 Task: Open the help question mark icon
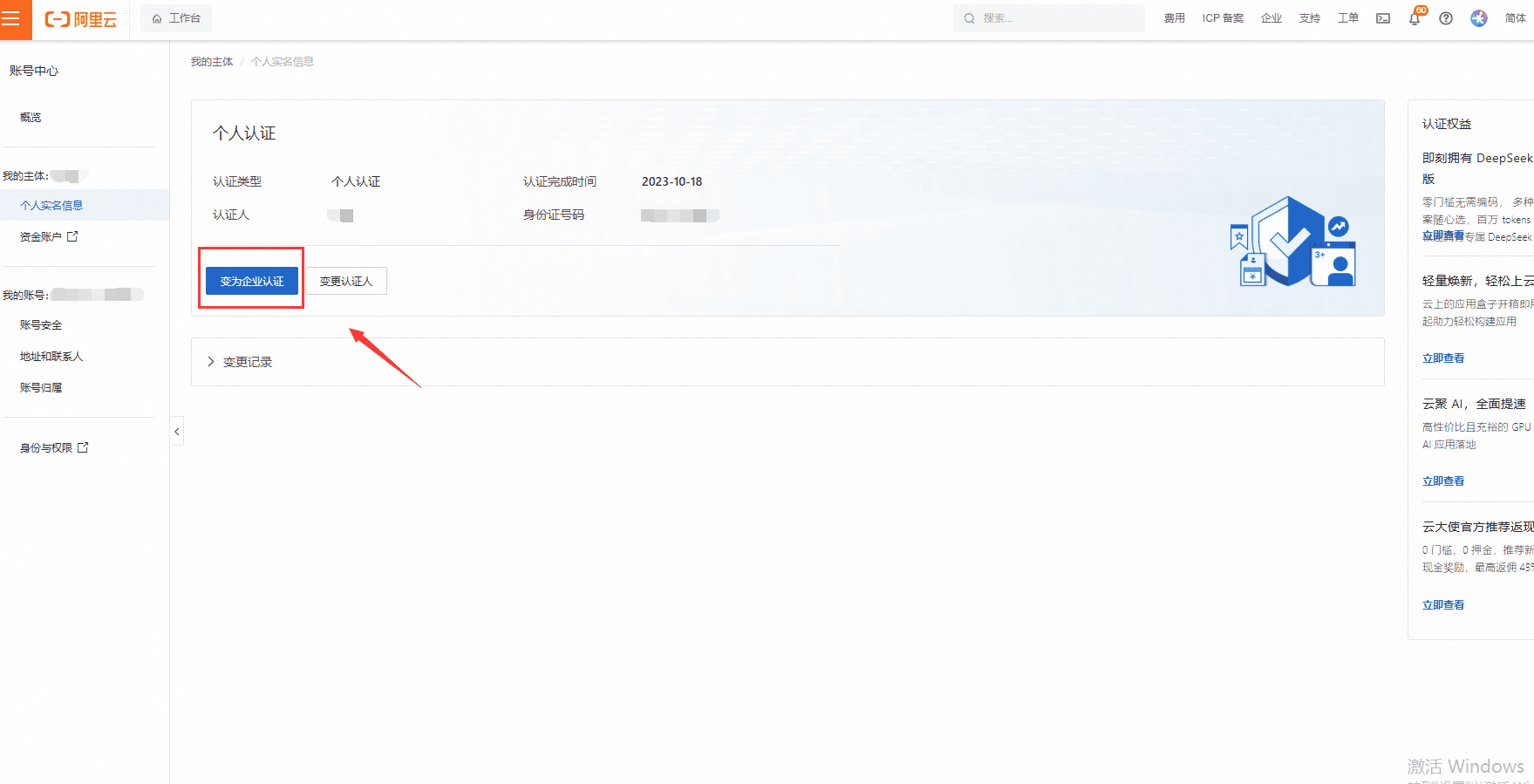1446,18
